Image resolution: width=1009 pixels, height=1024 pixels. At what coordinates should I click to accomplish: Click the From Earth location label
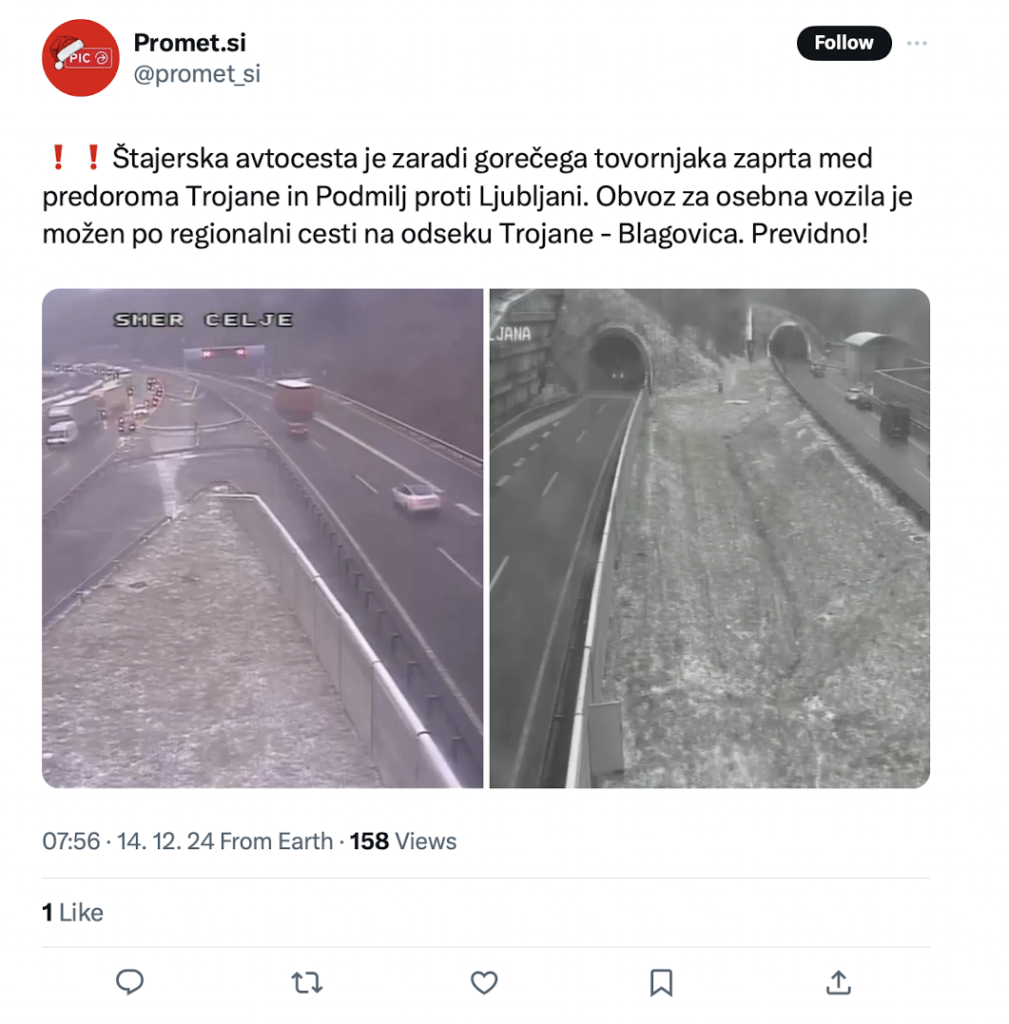click(x=276, y=841)
